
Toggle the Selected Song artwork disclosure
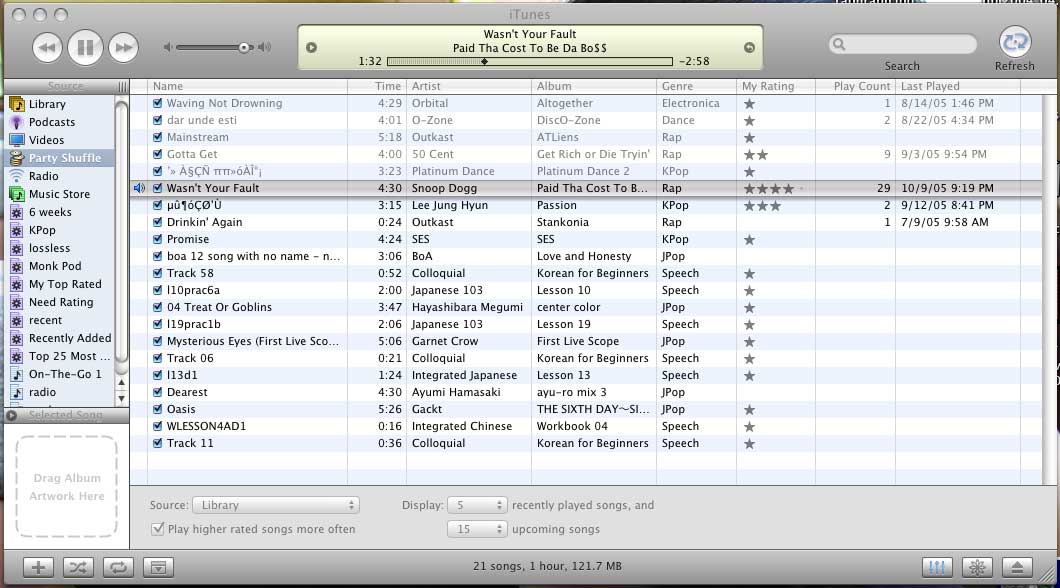(x=11, y=416)
